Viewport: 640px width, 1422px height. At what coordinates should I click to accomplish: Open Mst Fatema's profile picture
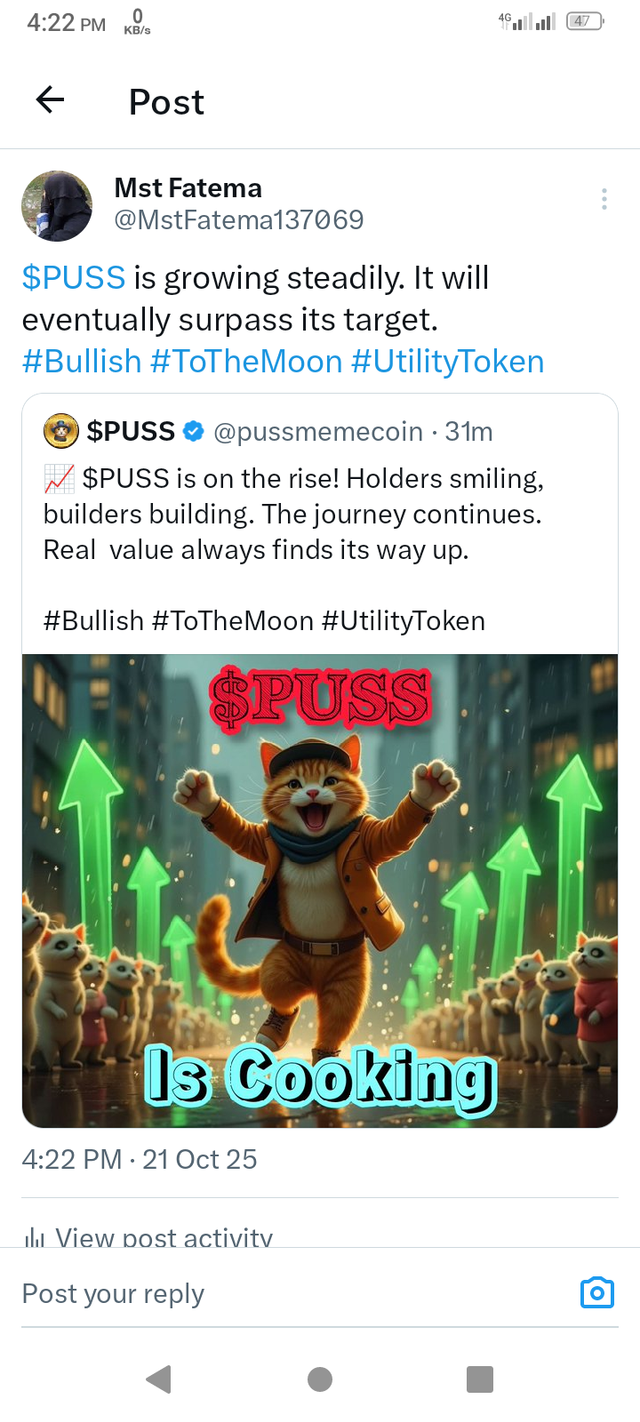coord(57,206)
